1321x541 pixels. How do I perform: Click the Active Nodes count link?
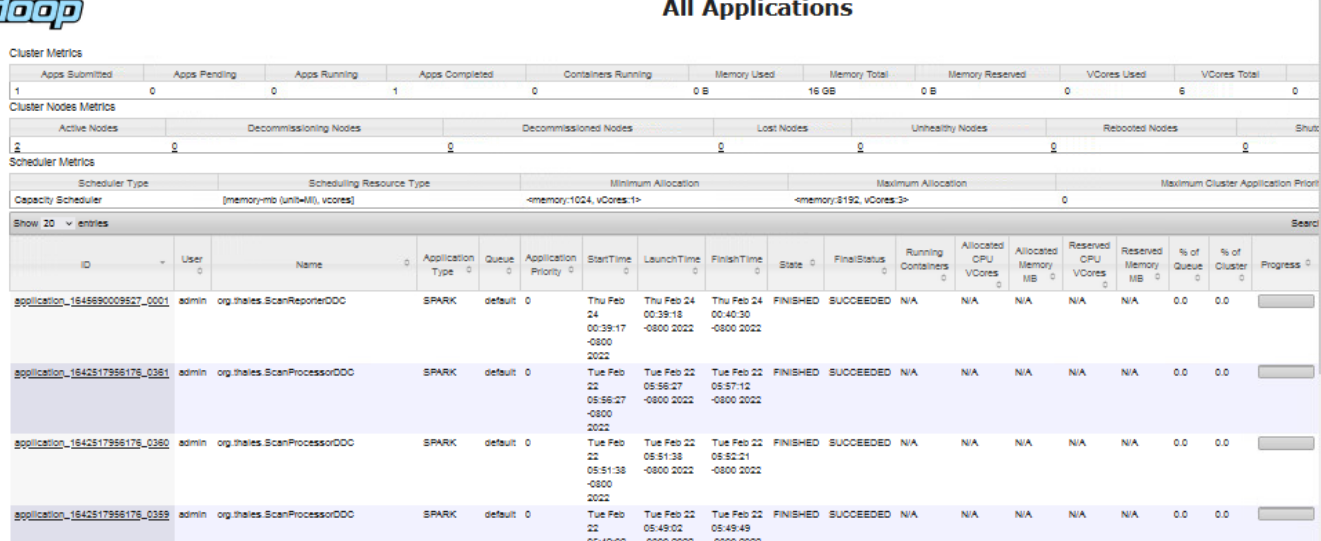point(16,146)
